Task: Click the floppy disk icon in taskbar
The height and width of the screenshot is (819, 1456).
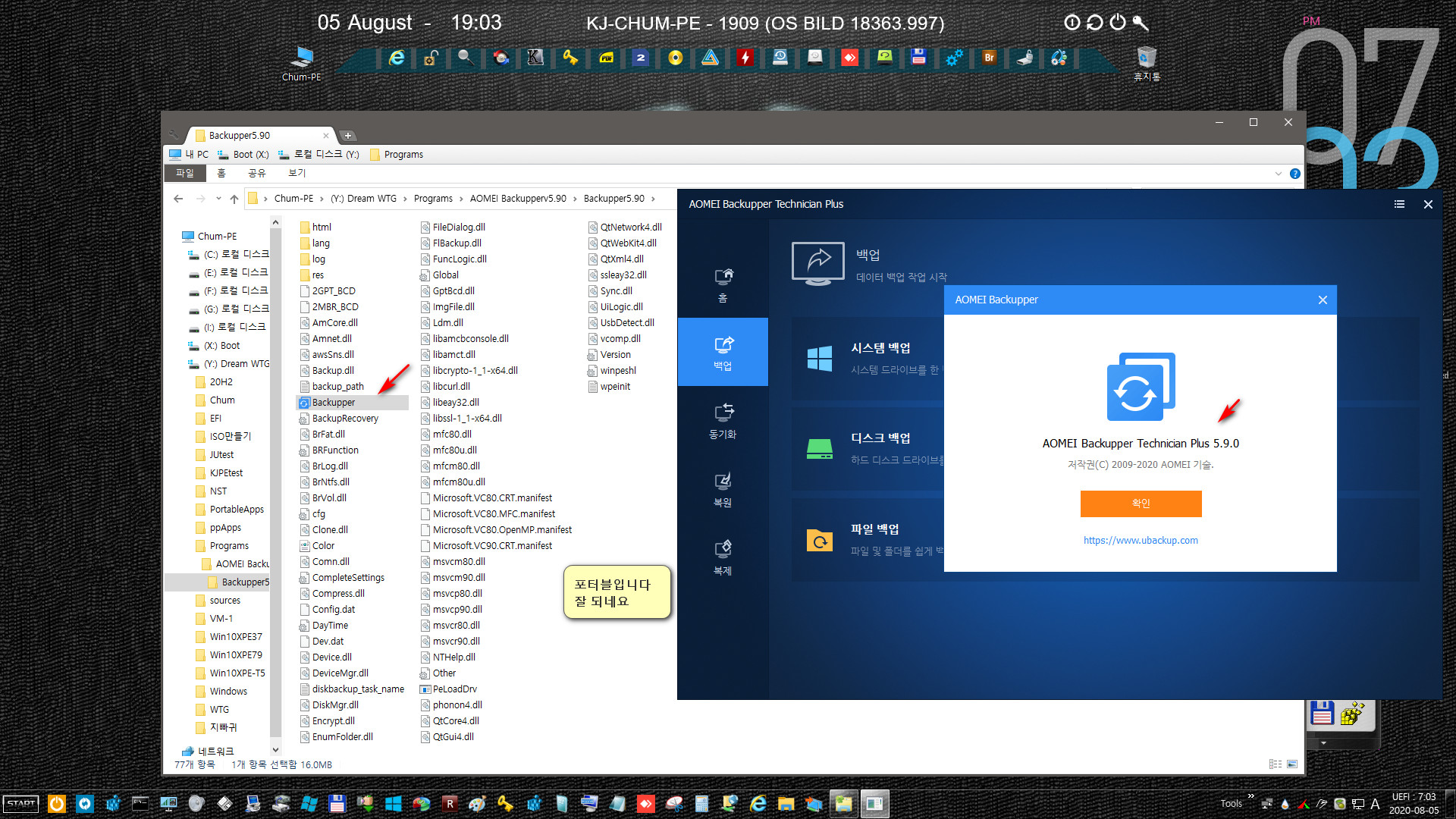Action: [x=337, y=803]
